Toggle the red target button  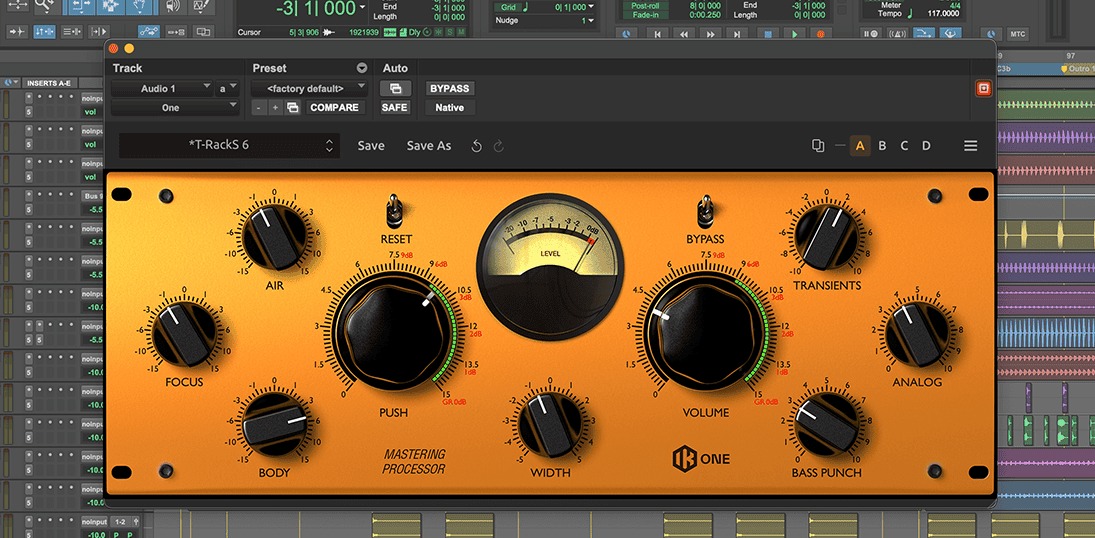click(983, 89)
